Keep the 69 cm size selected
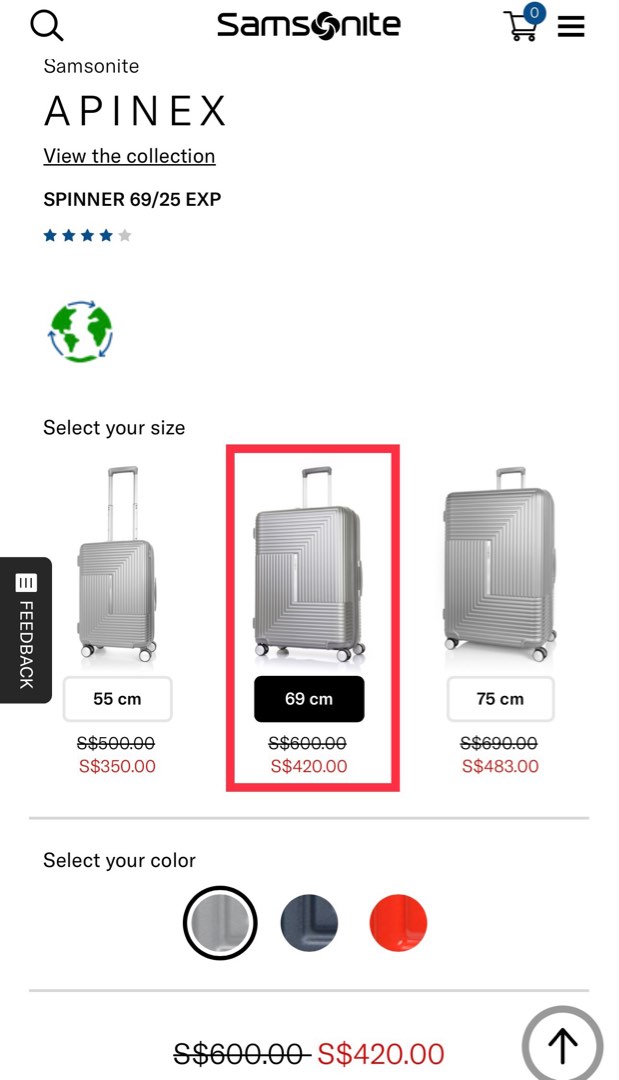The image size is (619, 1080). [x=308, y=698]
